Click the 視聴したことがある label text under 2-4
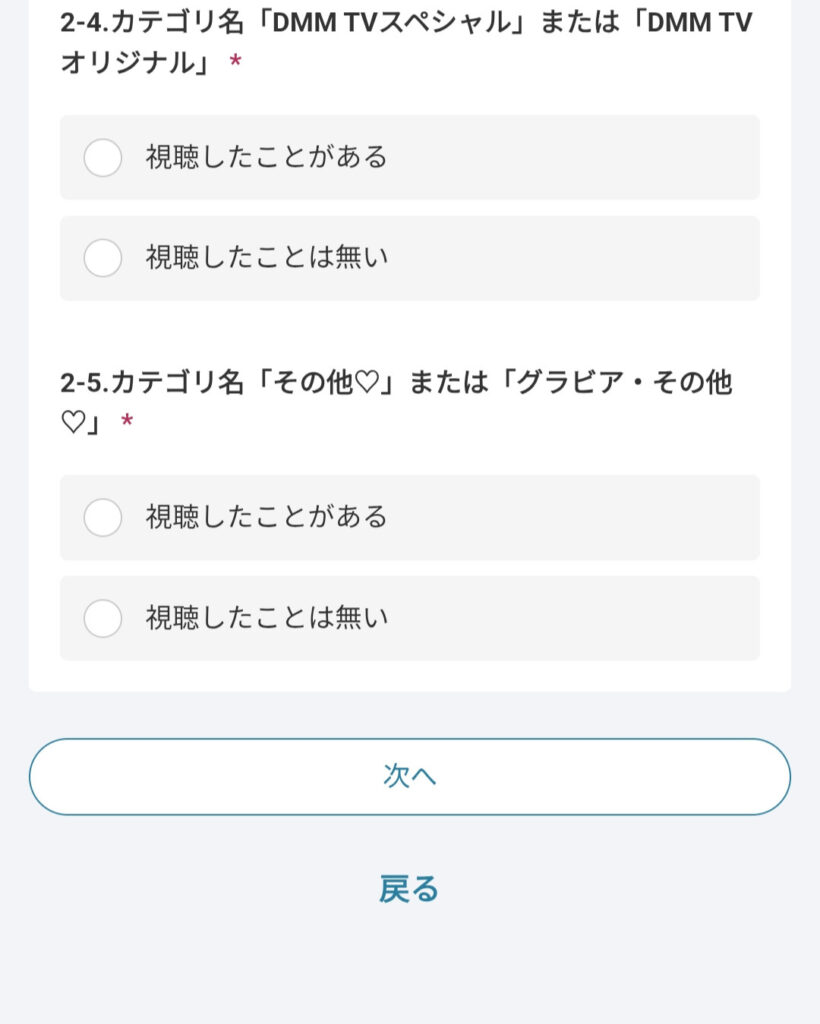Viewport: 820px width, 1024px height. click(266, 158)
